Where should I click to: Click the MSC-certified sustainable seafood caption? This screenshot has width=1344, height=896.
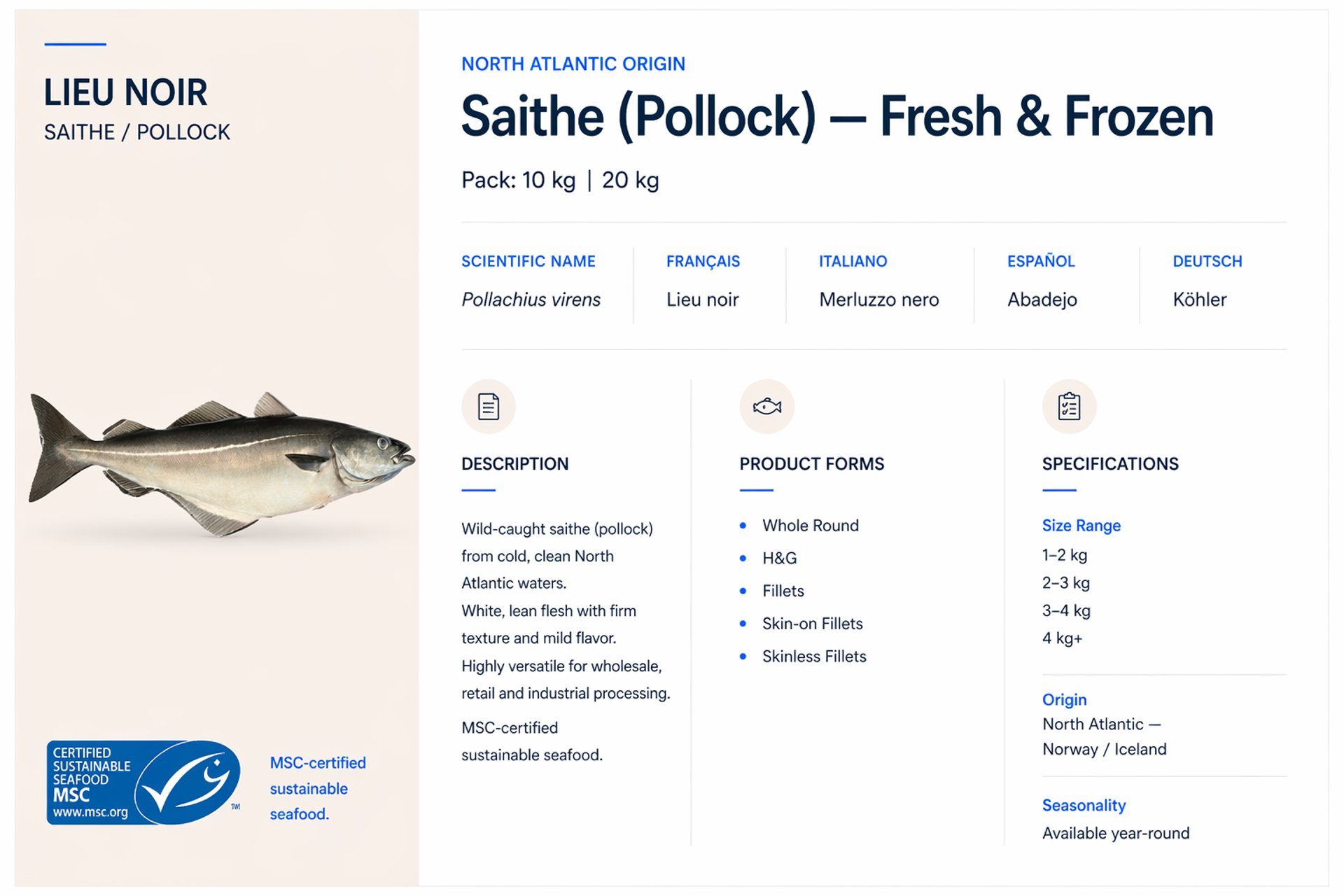click(318, 788)
